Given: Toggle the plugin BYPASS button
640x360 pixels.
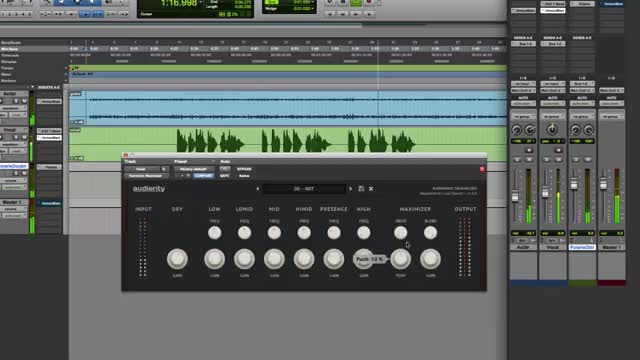Looking at the screenshot, I should [244, 169].
